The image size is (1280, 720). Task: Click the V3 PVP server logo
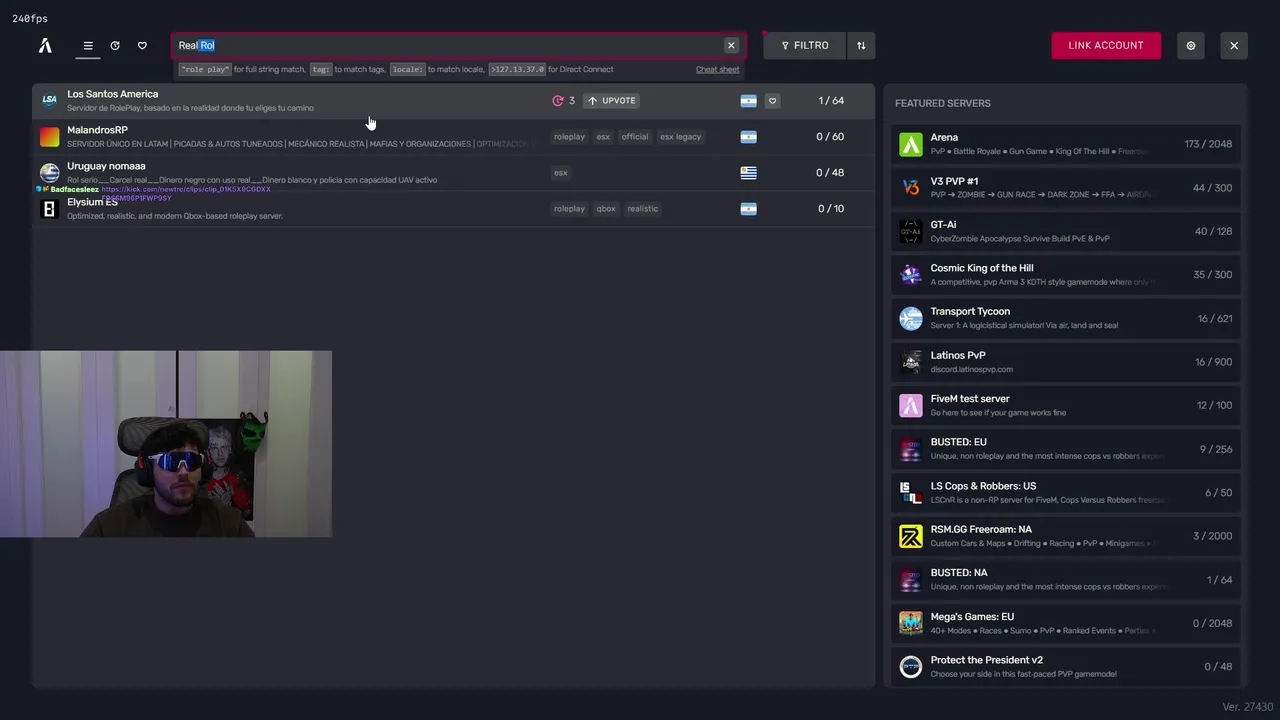(x=911, y=187)
